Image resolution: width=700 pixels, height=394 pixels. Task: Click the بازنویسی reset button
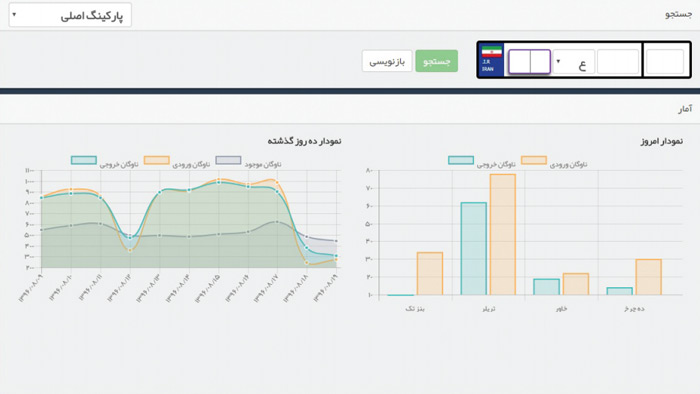click(387, 61)
